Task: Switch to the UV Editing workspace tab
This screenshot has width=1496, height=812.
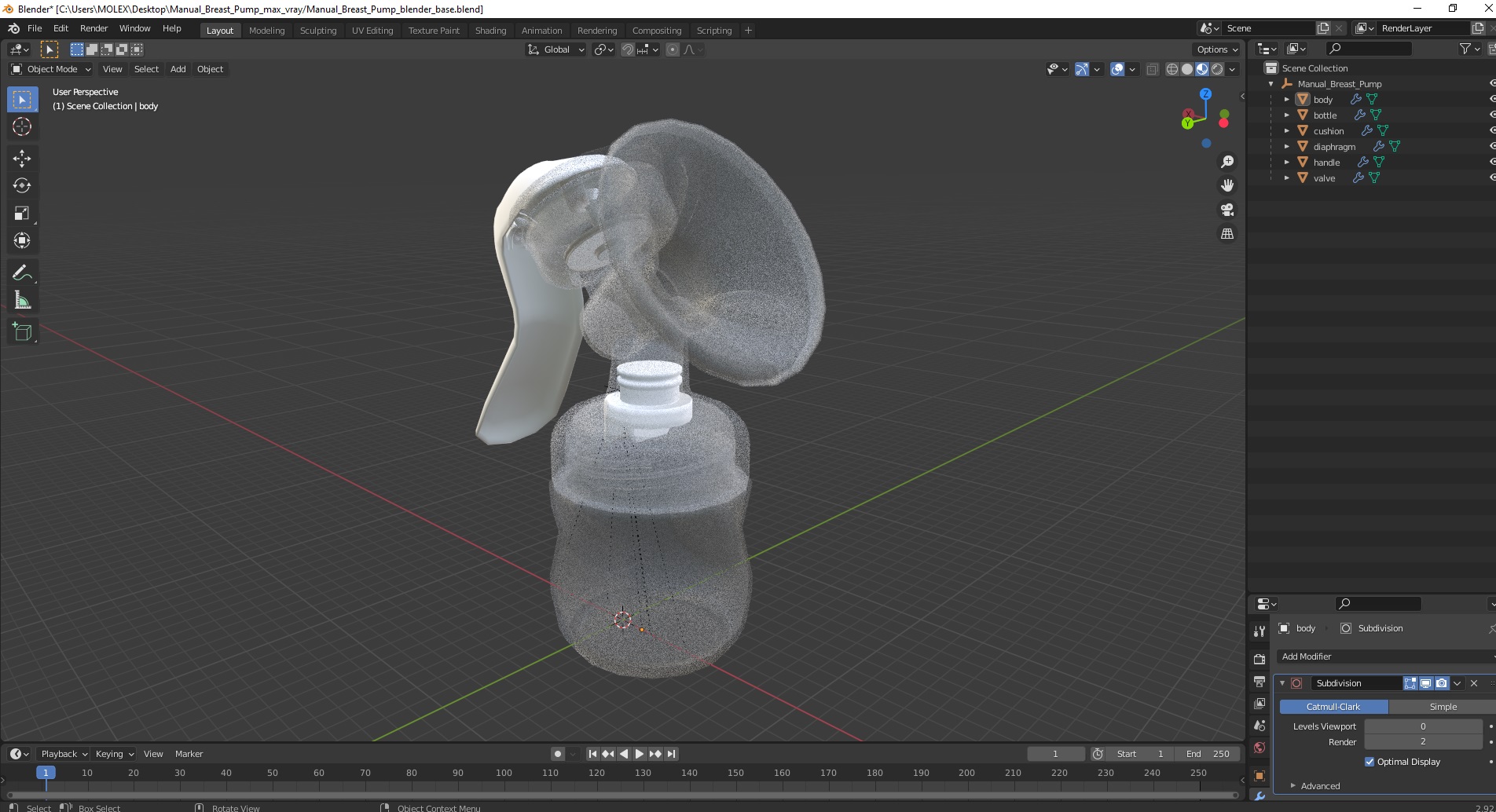Action: pyautogui.click(x=372, y=31)
